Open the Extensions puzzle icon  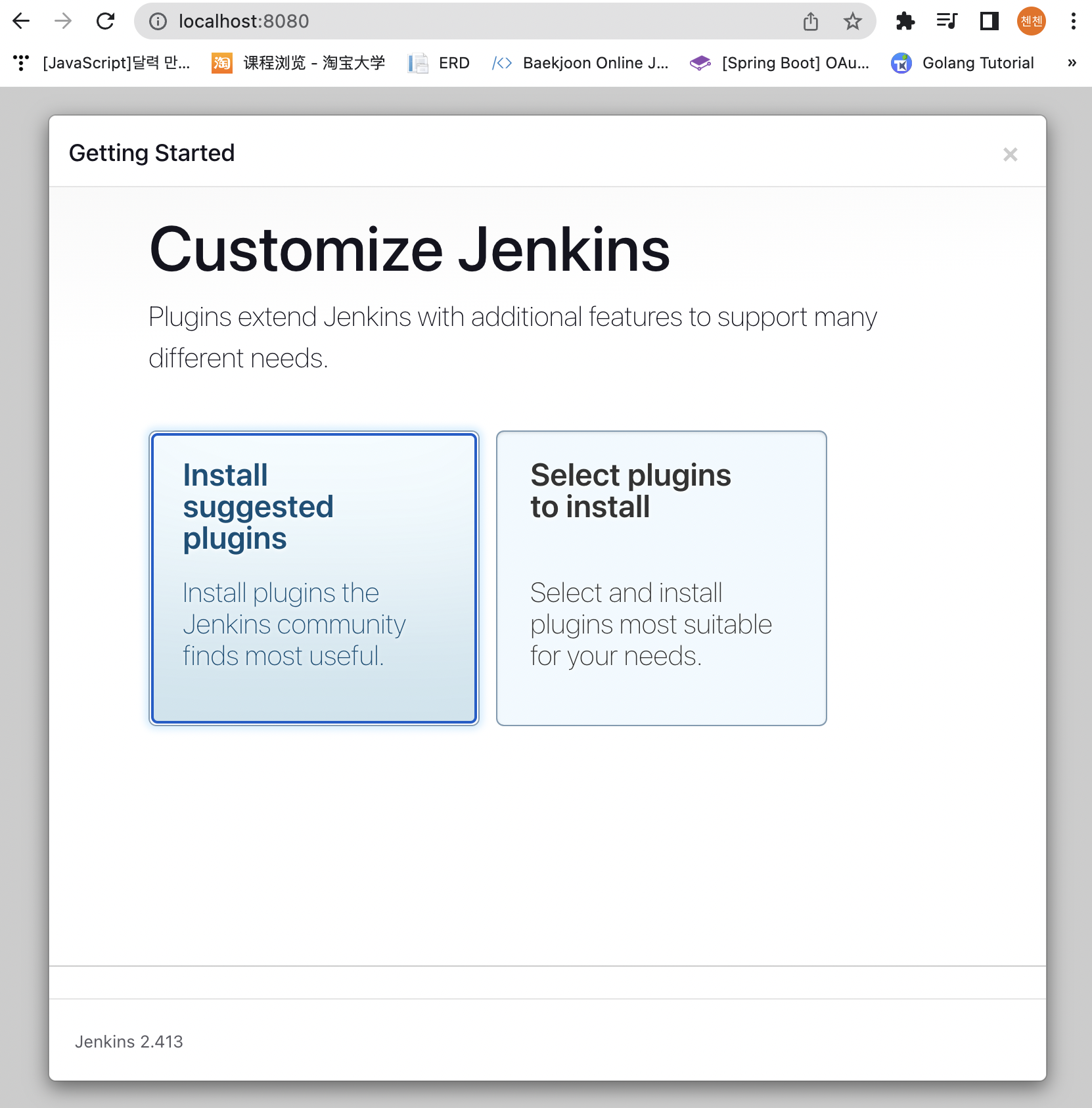[x=905, y=21]
